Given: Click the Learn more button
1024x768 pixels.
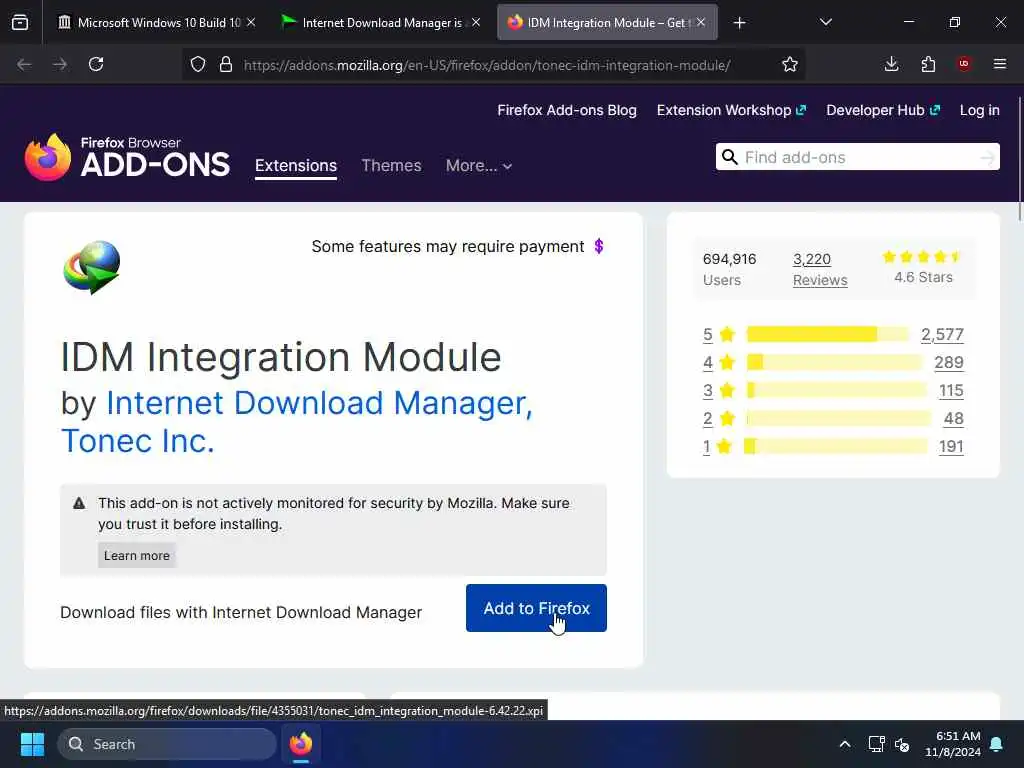Looking at the screenshot, I should tap(136, 556).
